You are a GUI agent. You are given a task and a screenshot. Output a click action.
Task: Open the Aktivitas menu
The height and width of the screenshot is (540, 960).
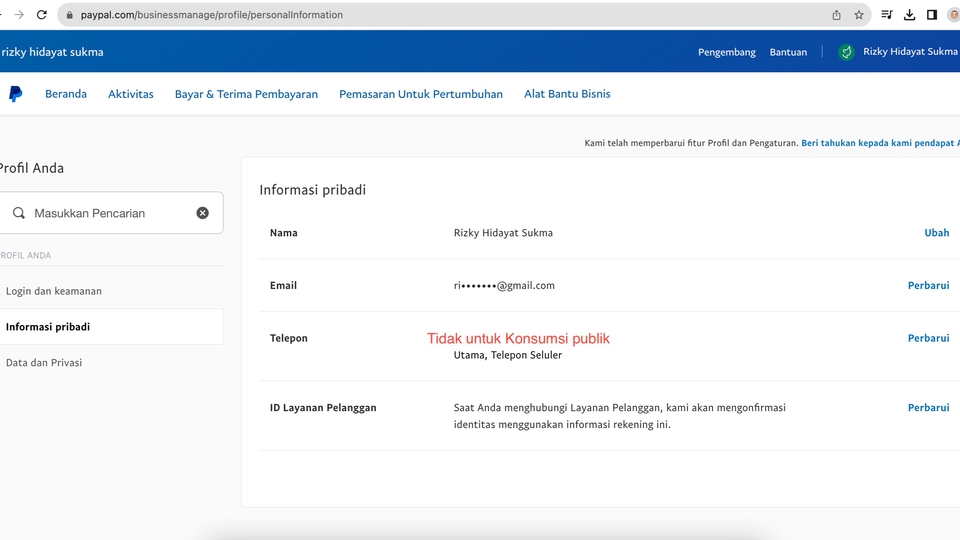click(131, 94)
